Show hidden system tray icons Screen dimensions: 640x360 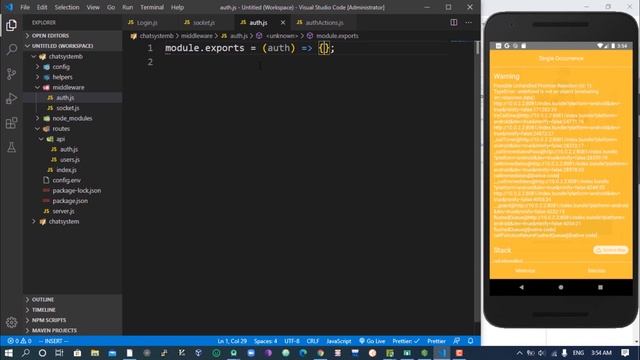(519, 353)
